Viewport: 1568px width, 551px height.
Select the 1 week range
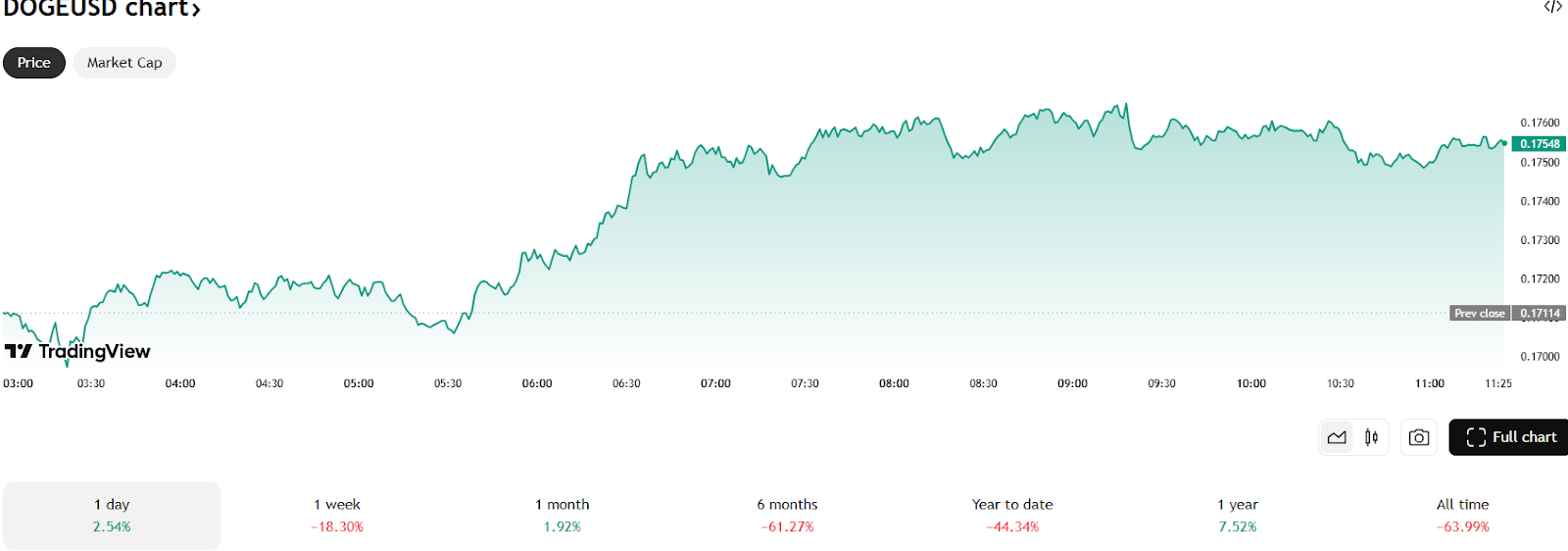pos(337,515)
